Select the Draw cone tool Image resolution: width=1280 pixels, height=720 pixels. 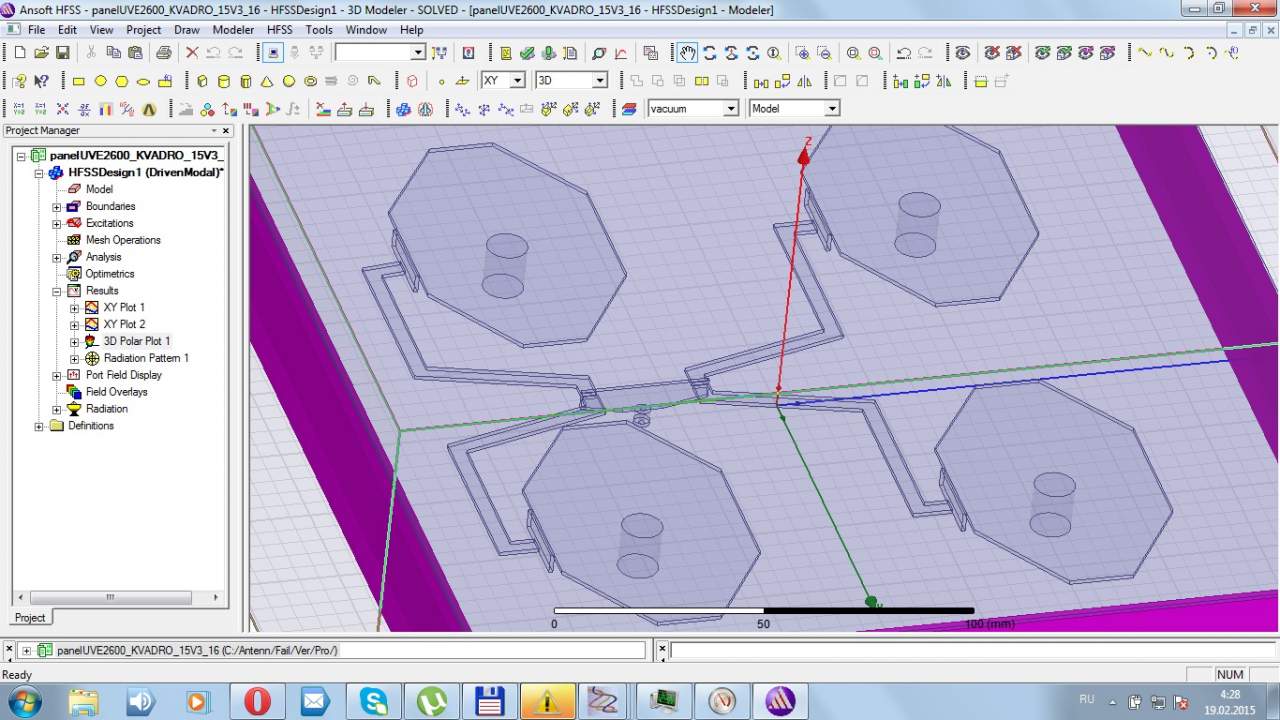[x=267, y=81]
